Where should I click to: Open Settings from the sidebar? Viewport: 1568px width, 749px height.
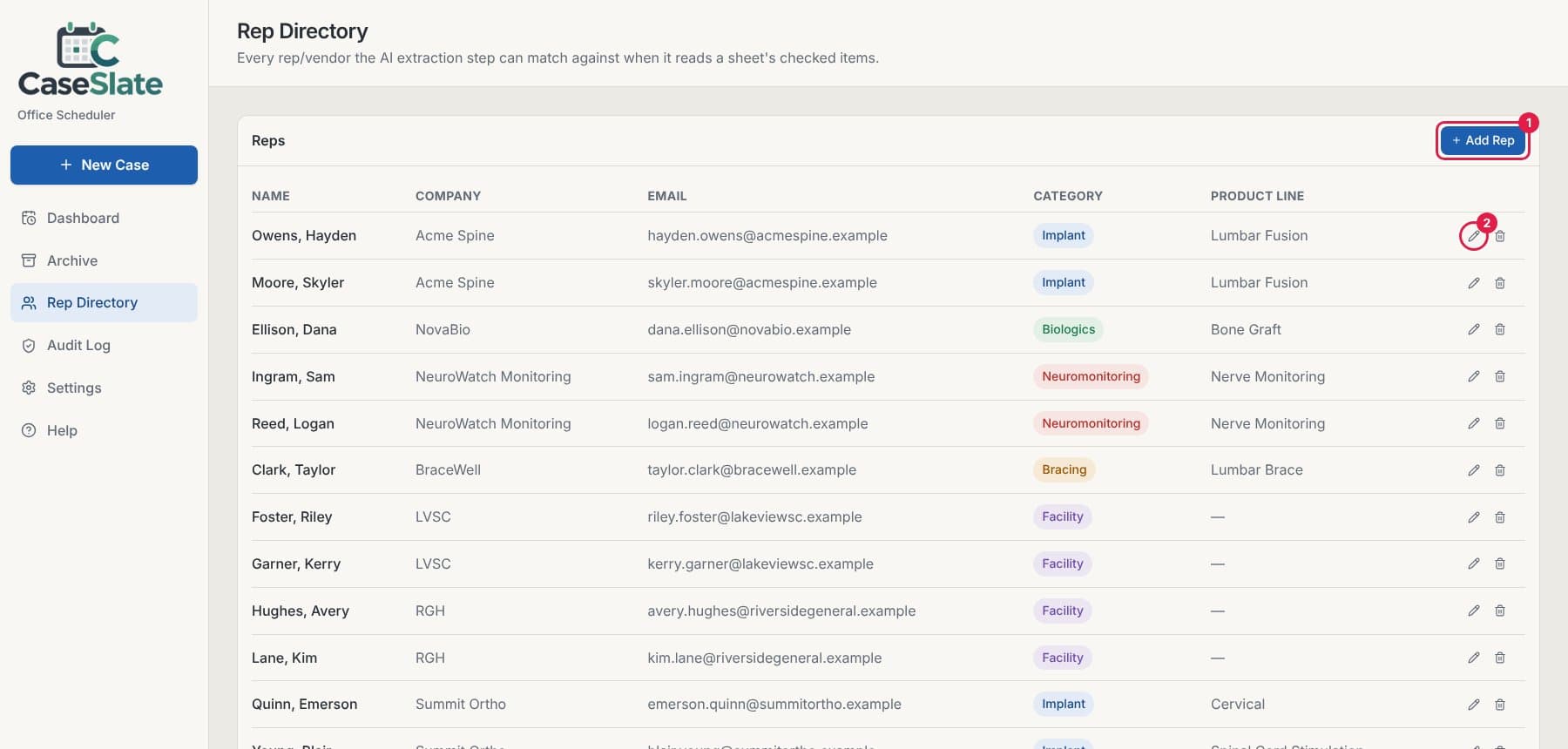point(104,388)
